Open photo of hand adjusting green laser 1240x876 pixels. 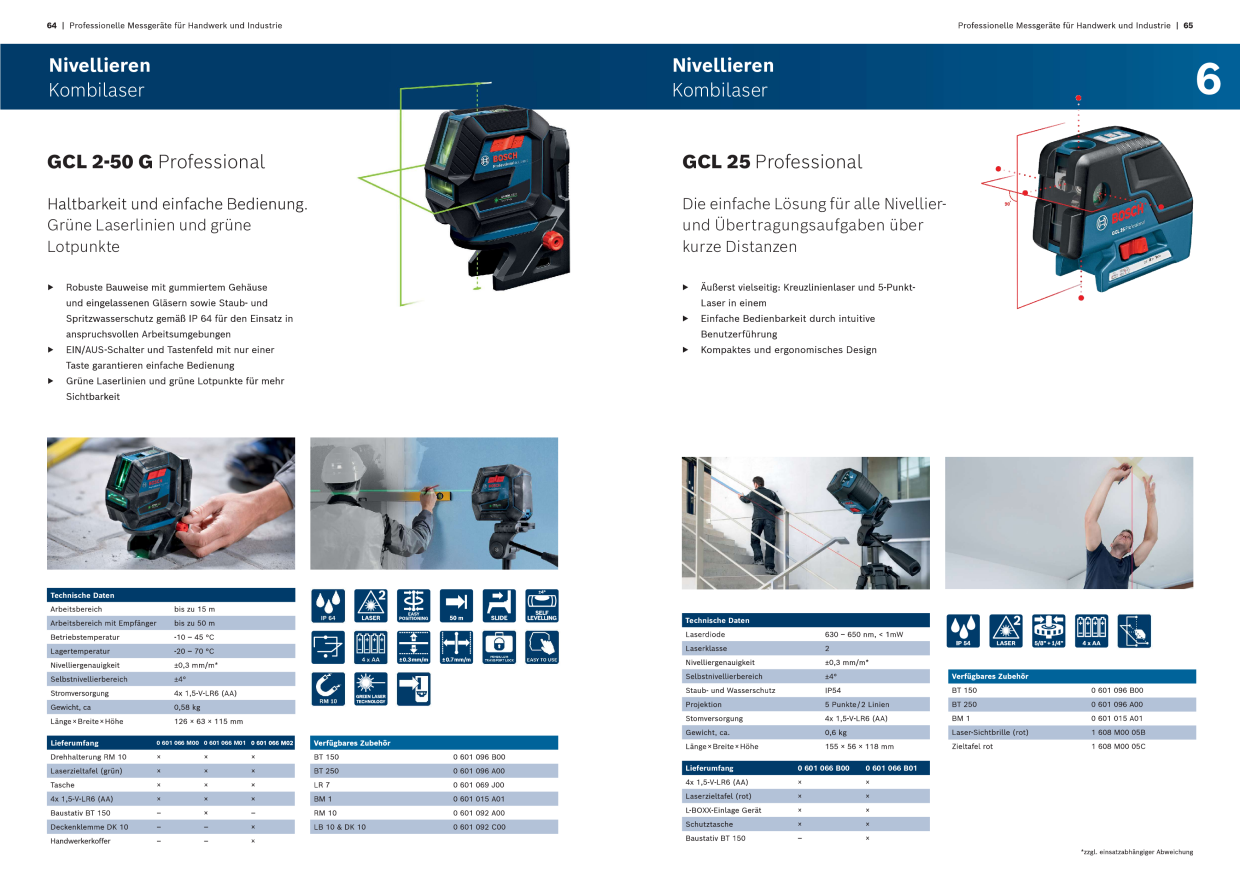point(171,503)
